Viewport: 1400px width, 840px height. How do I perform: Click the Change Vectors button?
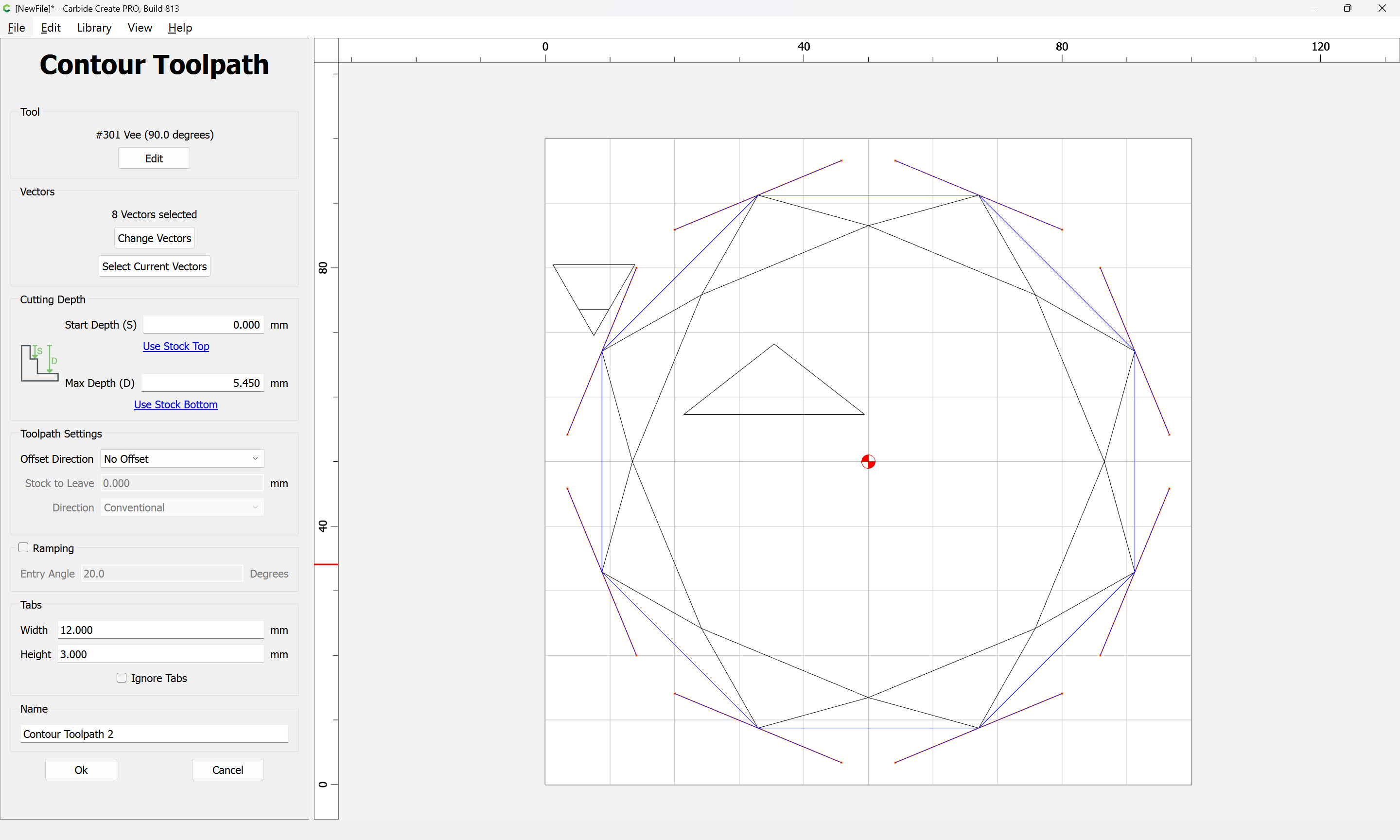(x=155, y=238)
